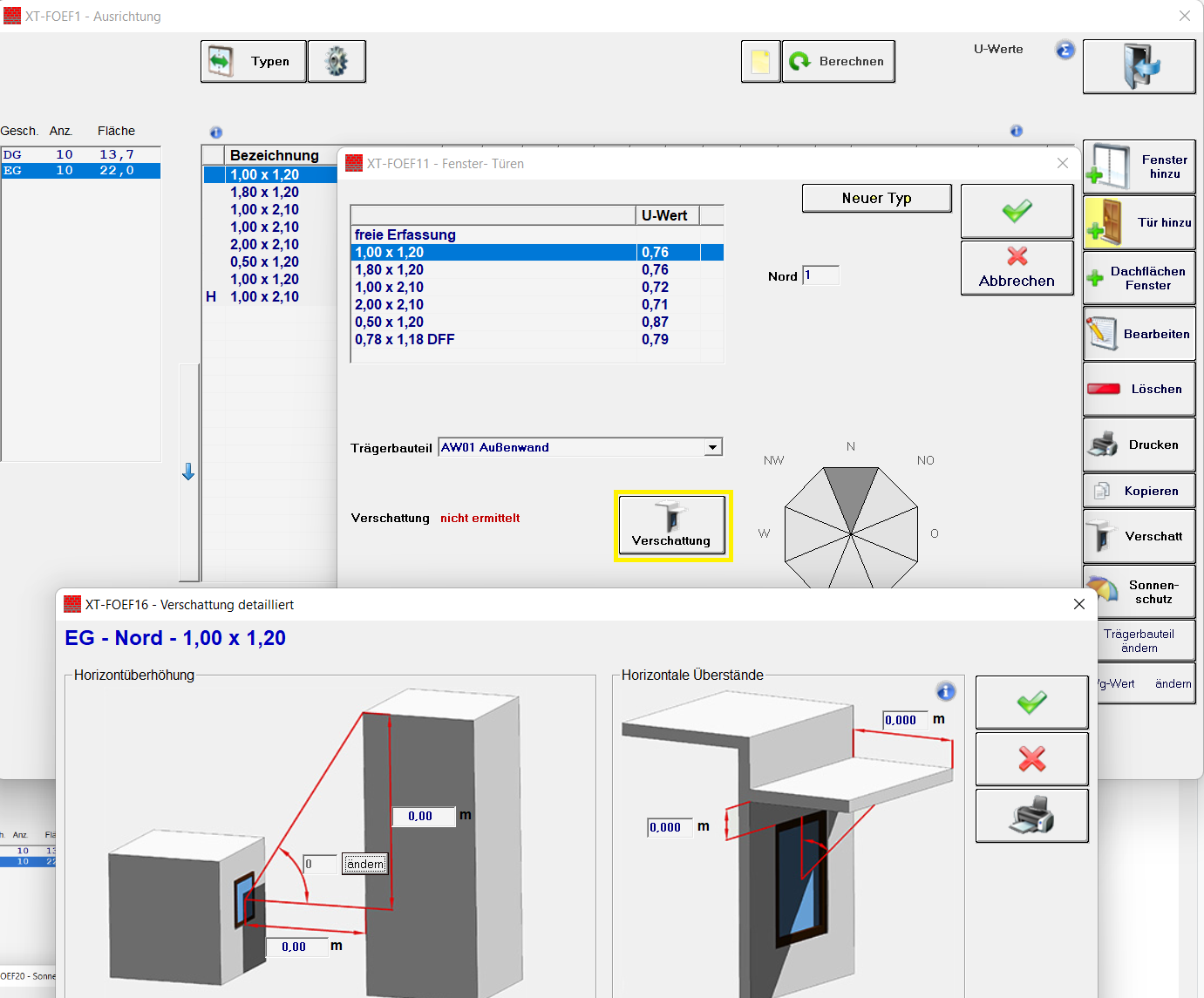Select DG row in Geschoss list
This screenshot has width=1204, height=998.
(x=81, y=155)
